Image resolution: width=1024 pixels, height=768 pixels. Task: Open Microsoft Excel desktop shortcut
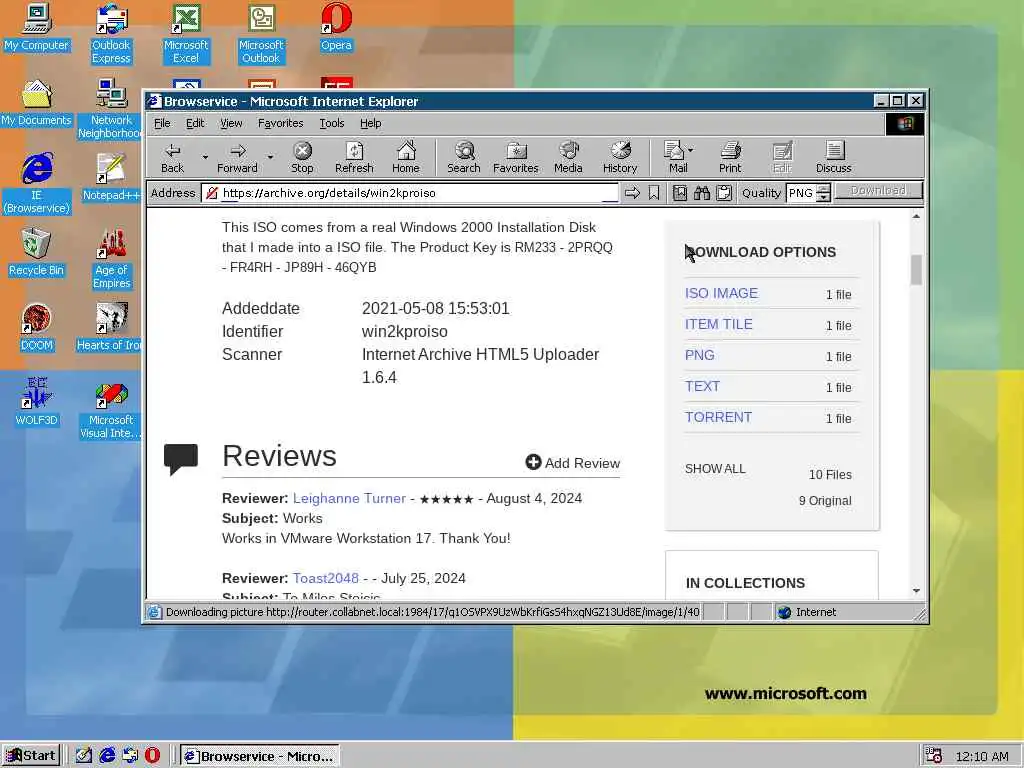click(x=186, y=34)
